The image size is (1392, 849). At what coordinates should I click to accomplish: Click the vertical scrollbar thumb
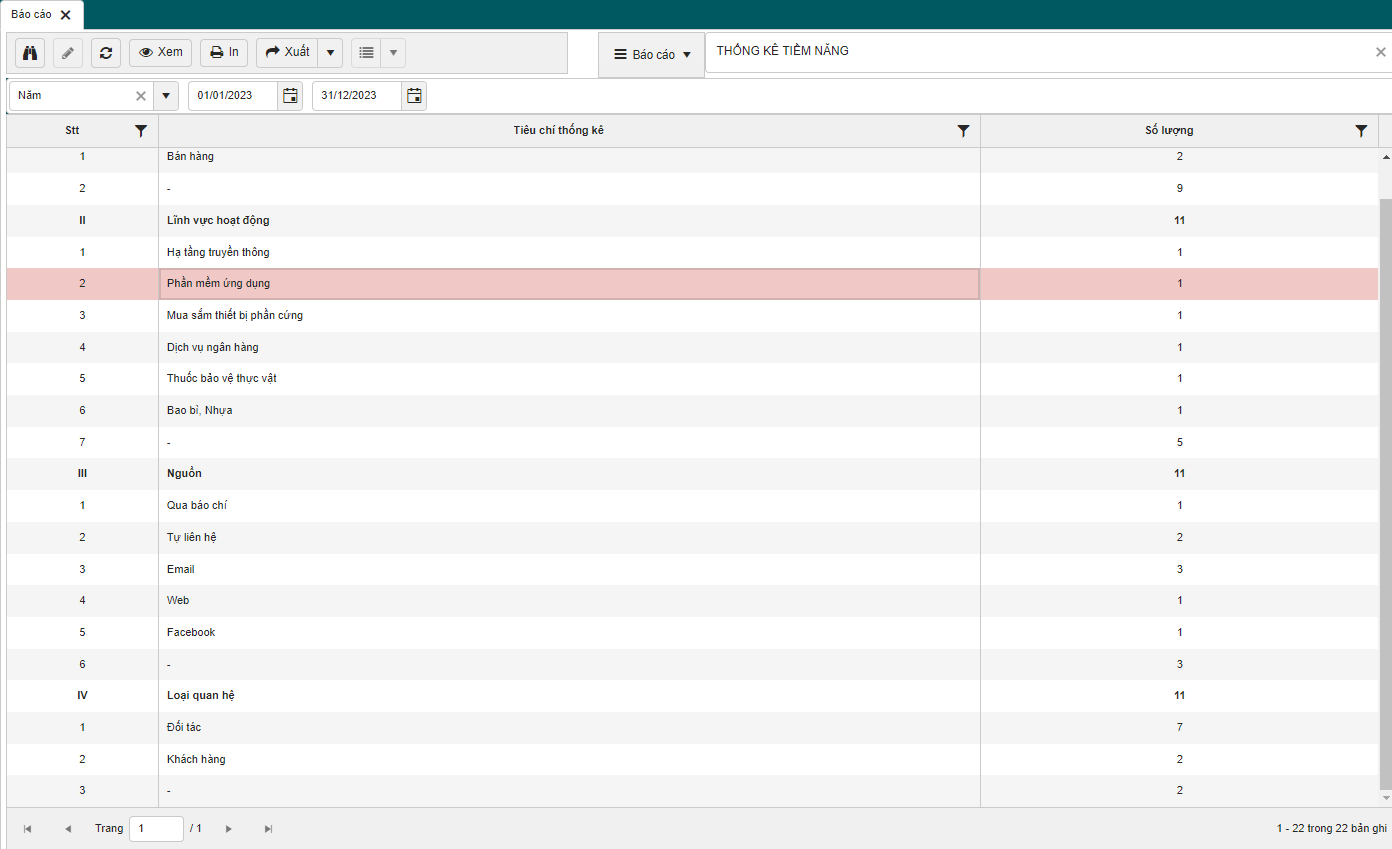point(1385,493)
